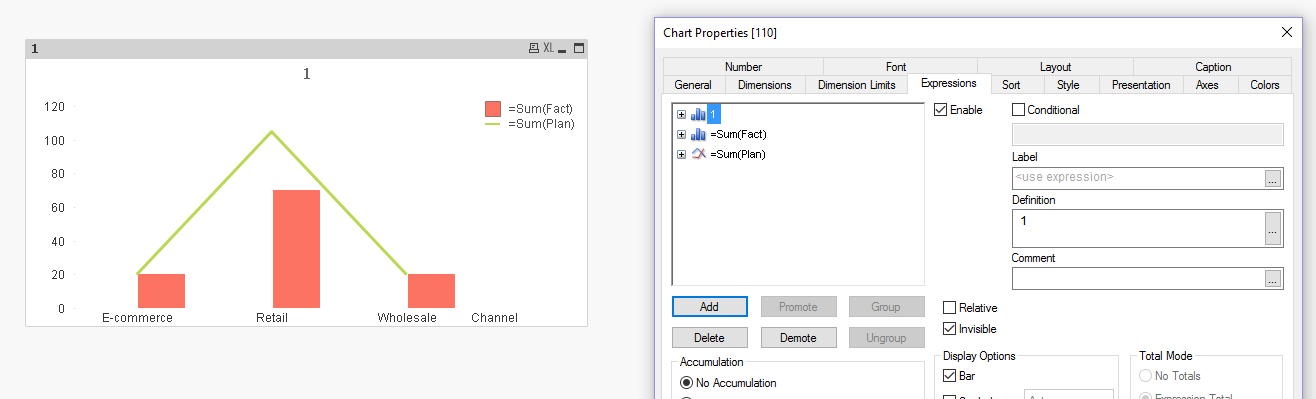Open the Comment ellipsis editor button

[1273, 279]
